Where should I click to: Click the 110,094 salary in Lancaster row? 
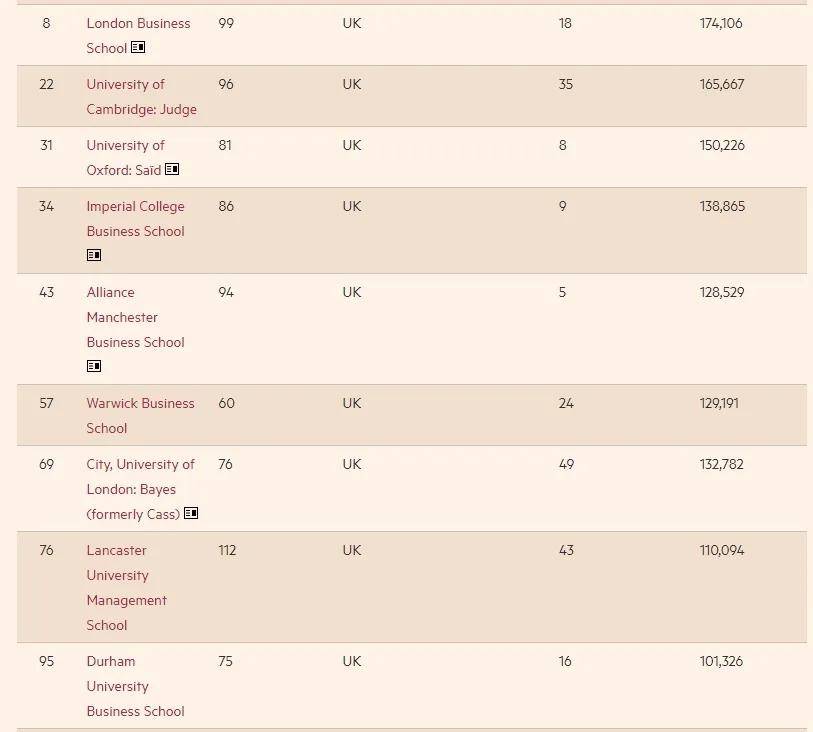click(x=722, y=550)
